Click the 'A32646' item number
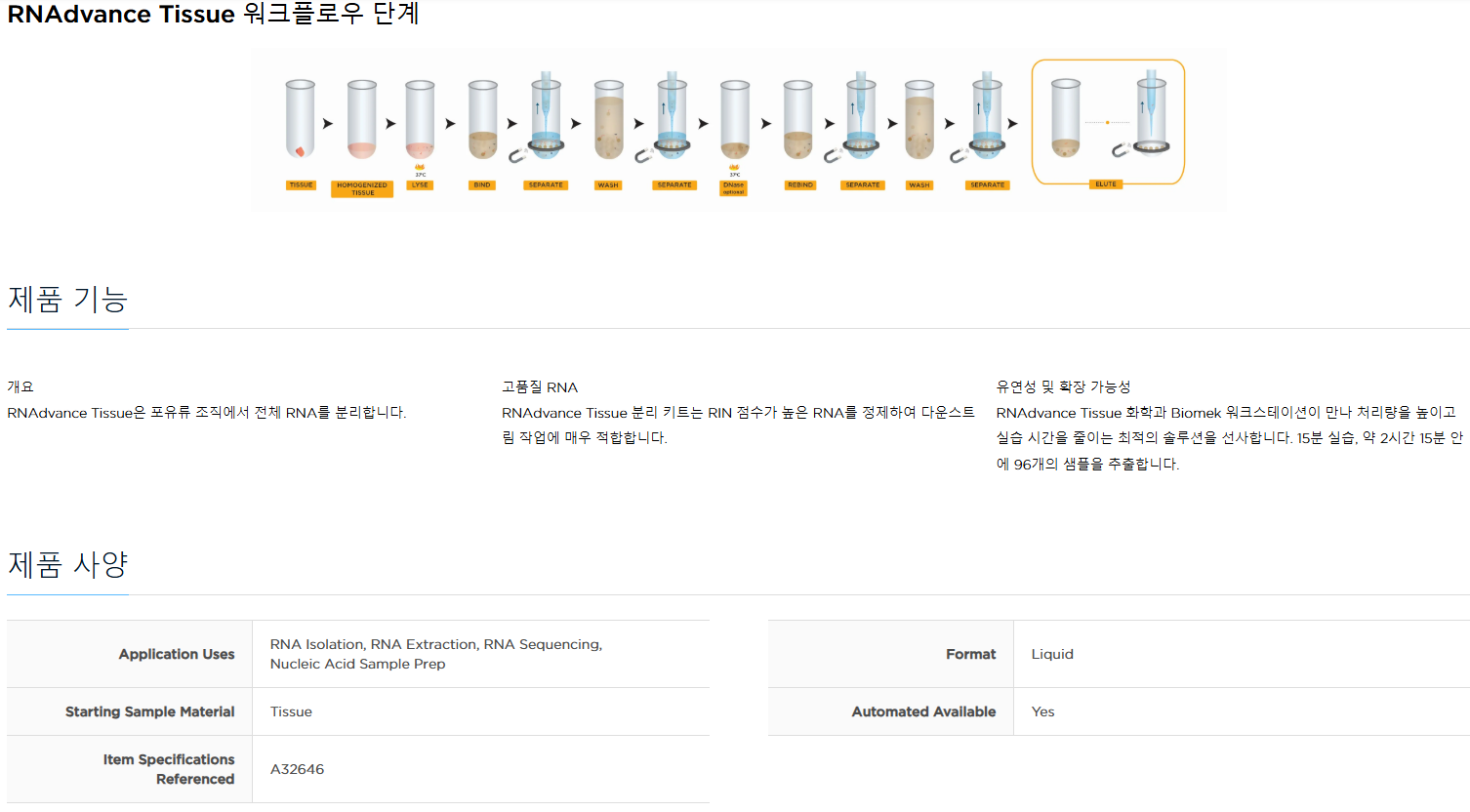1470x812 pixels. coord(297,769)
